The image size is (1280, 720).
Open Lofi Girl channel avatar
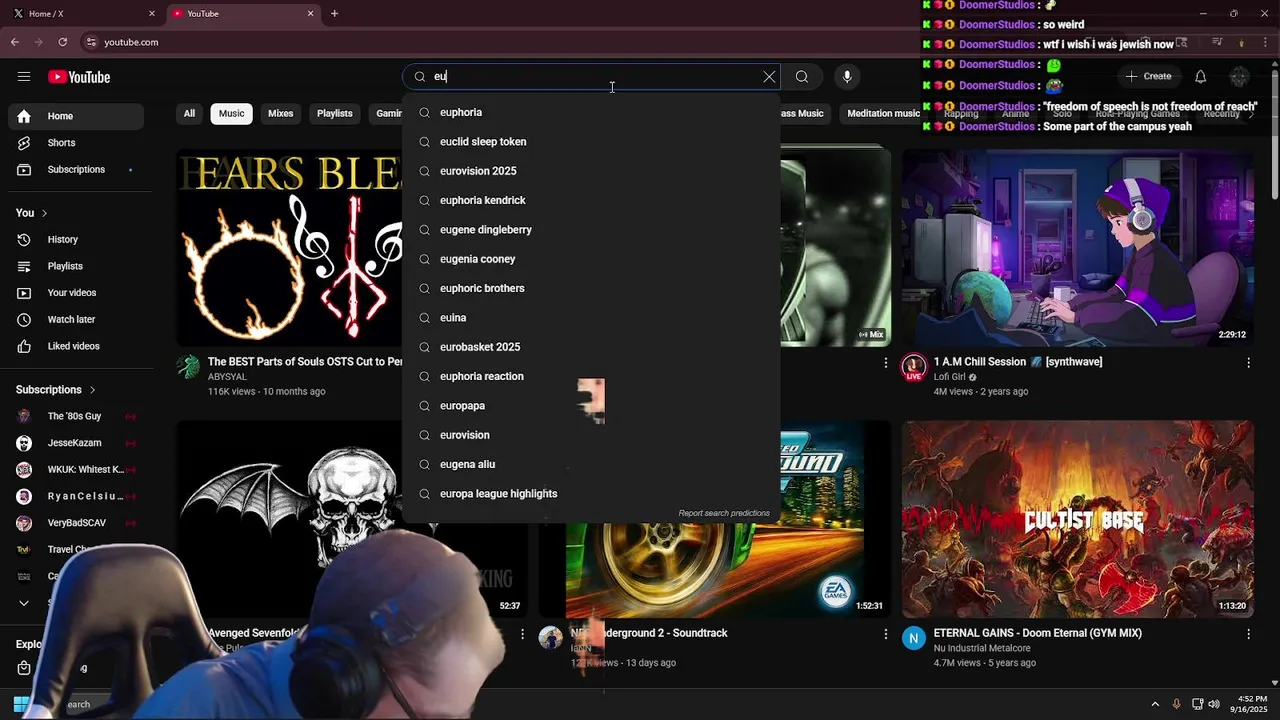(x=914, y=367)
